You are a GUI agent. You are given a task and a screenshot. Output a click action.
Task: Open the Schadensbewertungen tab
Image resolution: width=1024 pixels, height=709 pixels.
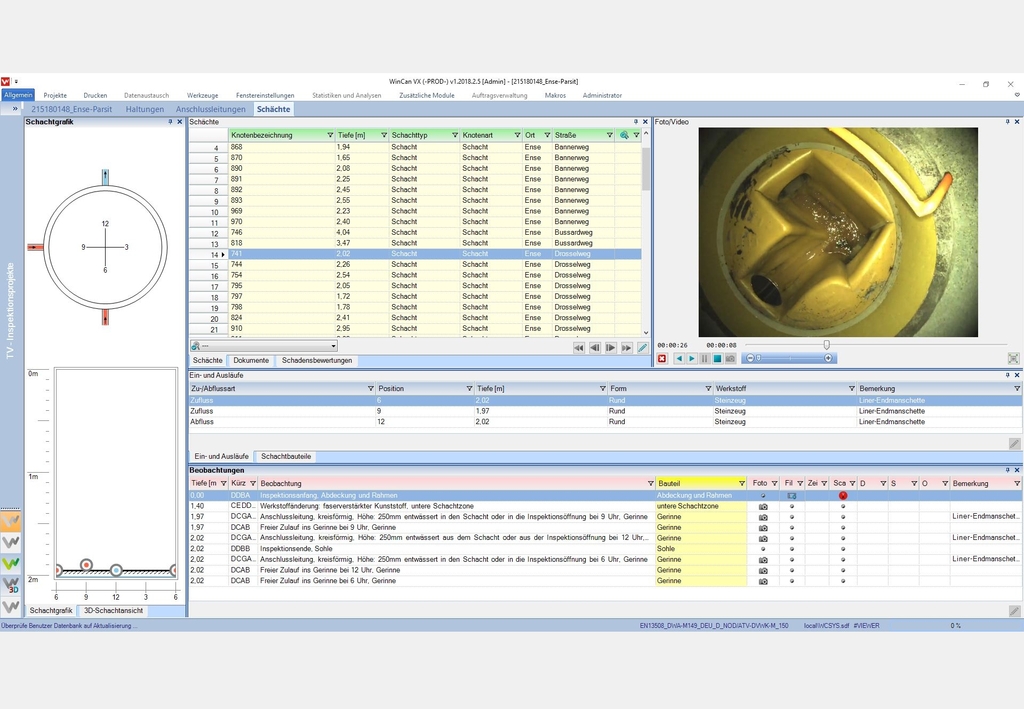[x=316, y=360]
